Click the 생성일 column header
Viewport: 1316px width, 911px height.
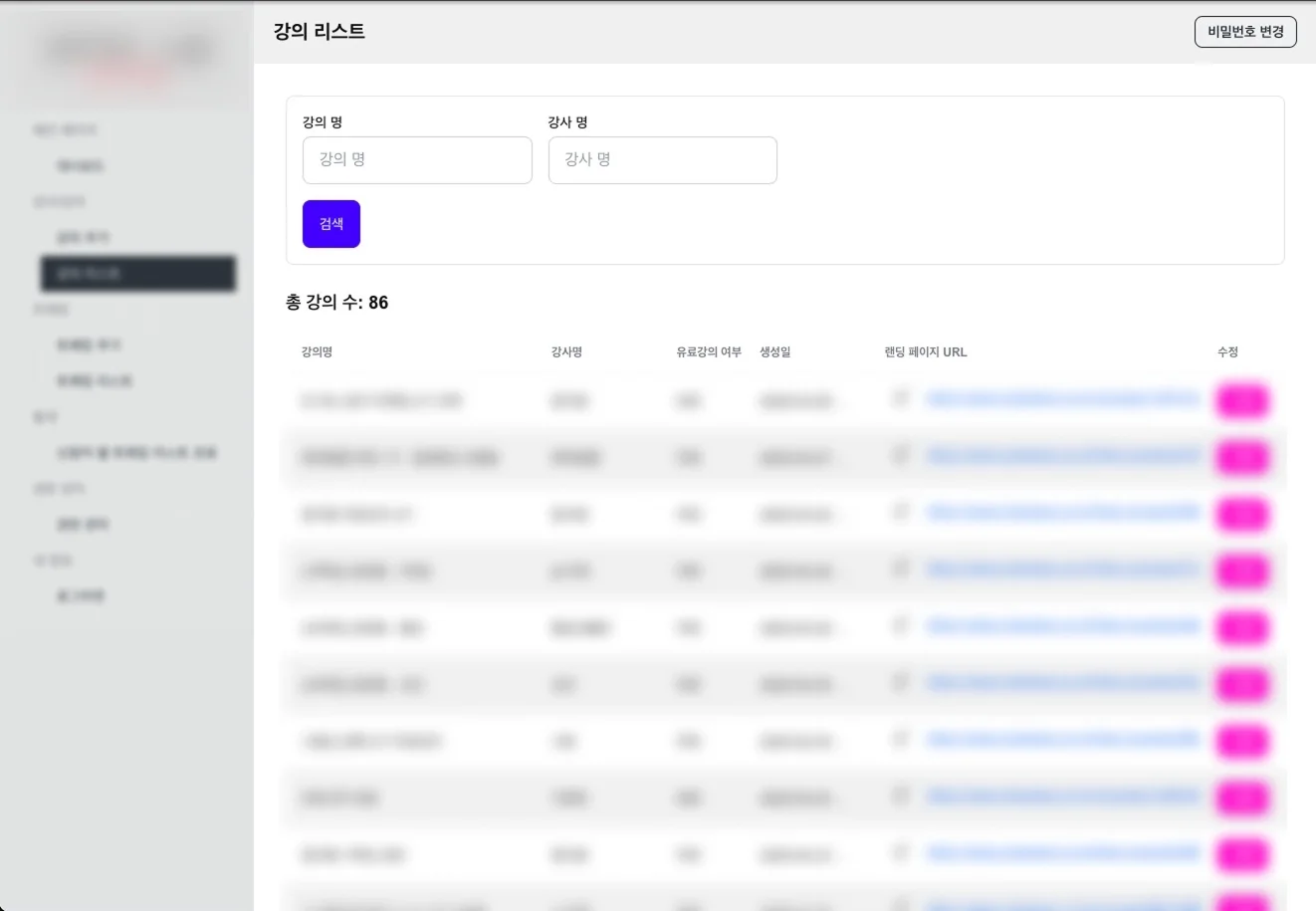tap(775, 352)
